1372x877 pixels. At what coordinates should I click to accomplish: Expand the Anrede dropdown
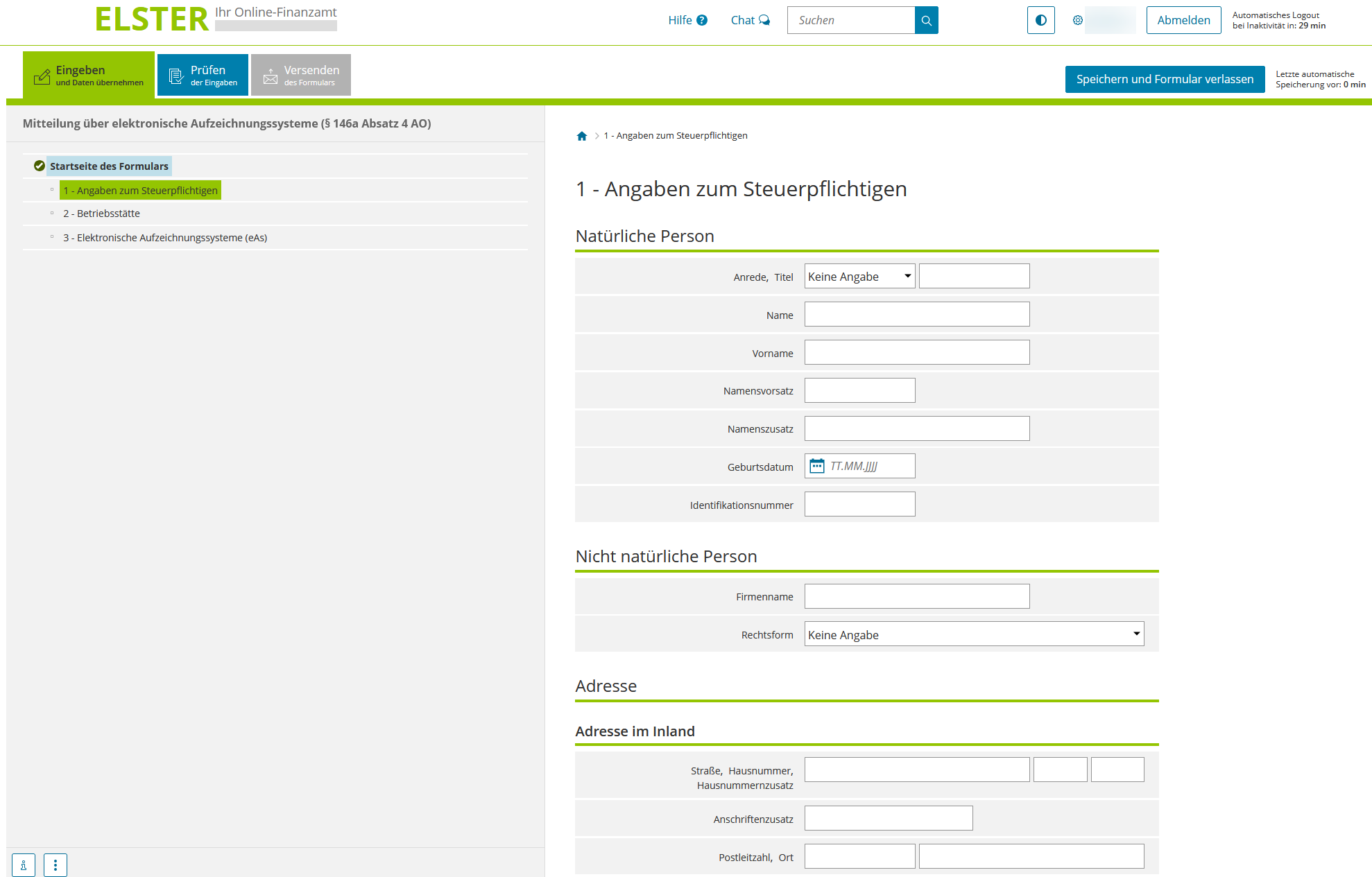(859, 277)
